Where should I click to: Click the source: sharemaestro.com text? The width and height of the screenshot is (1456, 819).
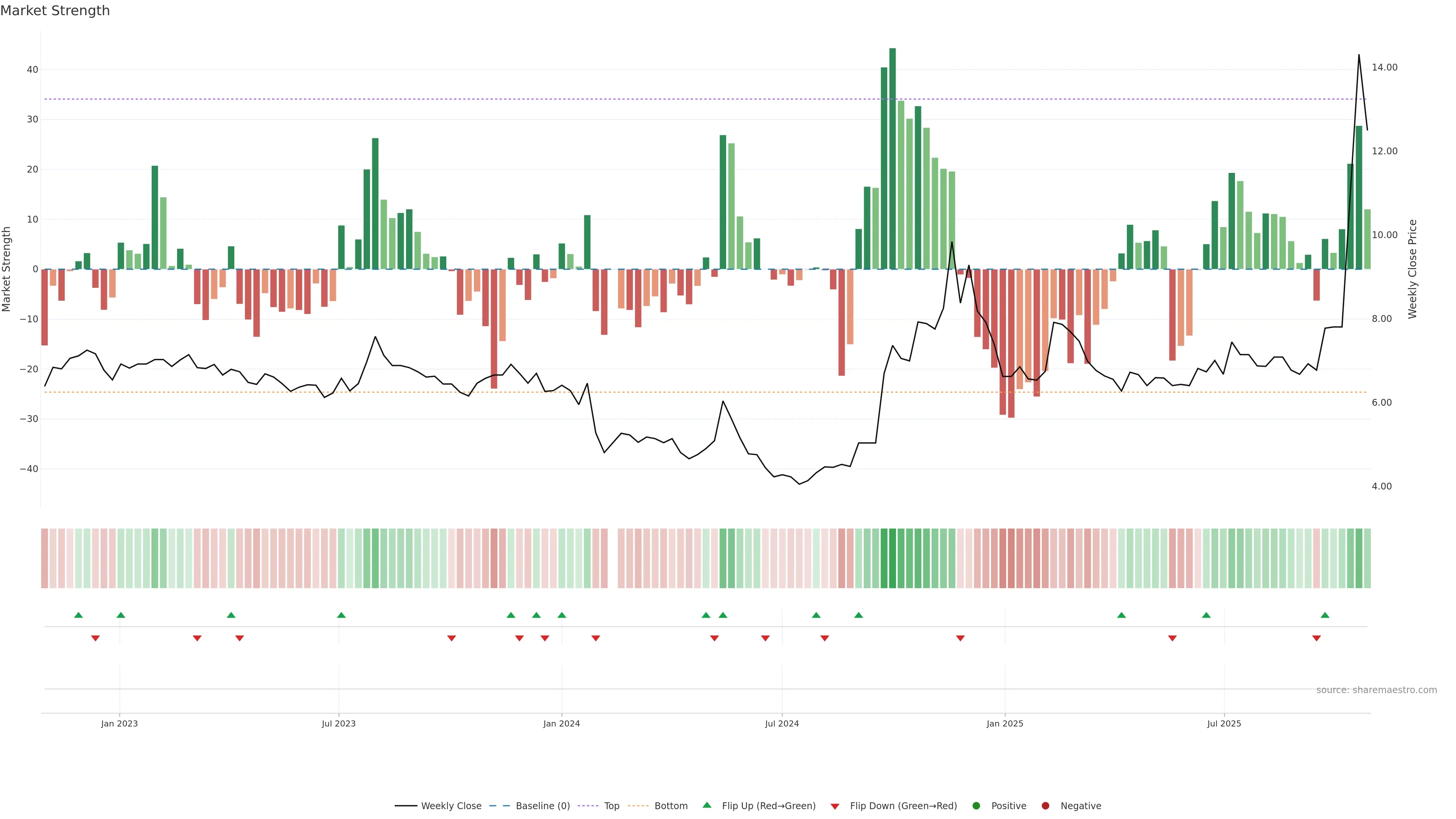(x=1376, y=690)
